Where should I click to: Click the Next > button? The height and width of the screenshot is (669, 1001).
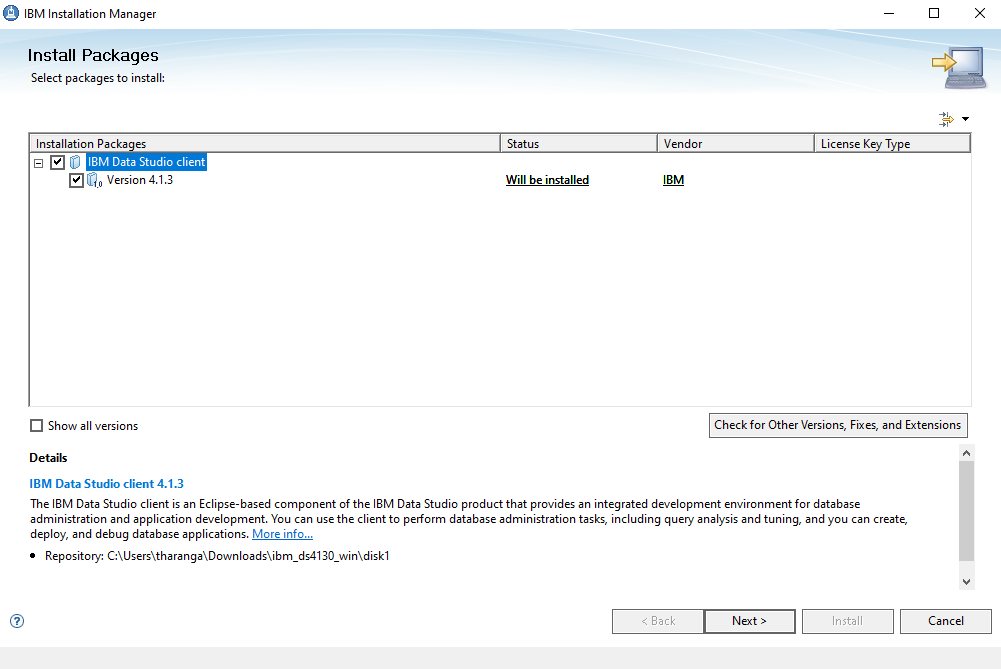pyautogui.click(x=749, y=621)
